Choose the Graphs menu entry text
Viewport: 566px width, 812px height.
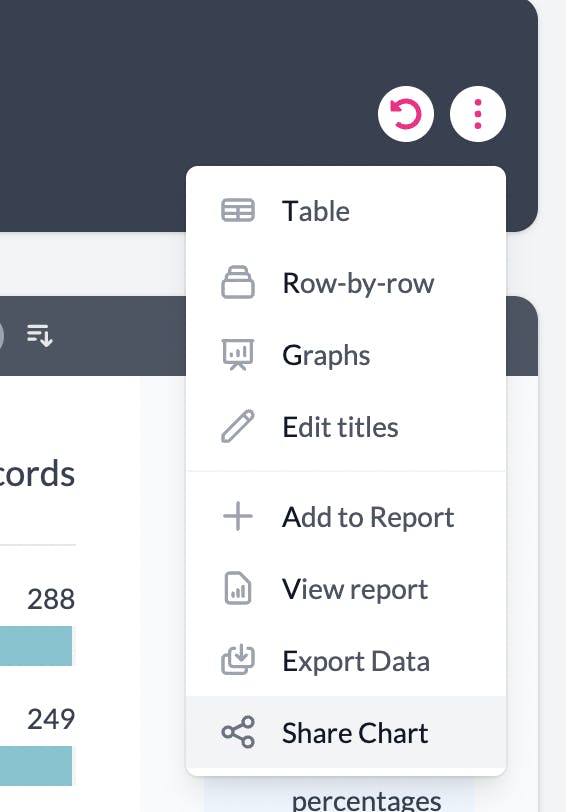point(326,356)
